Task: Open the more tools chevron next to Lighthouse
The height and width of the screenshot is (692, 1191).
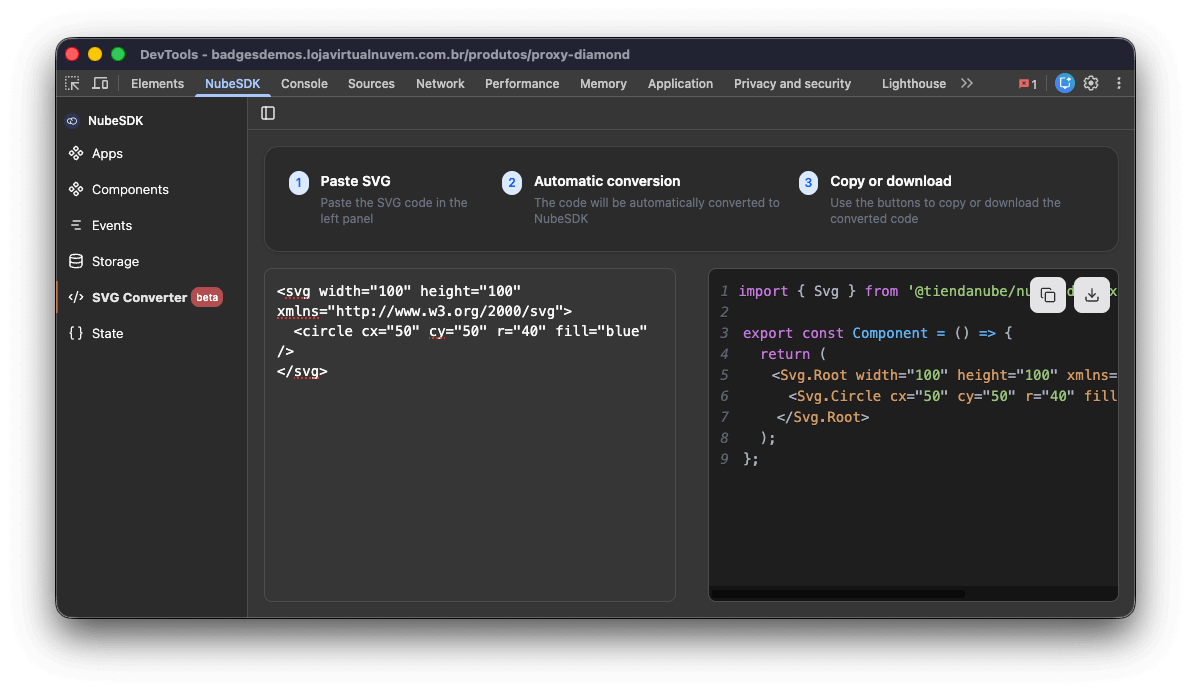Action: point(966,84)
